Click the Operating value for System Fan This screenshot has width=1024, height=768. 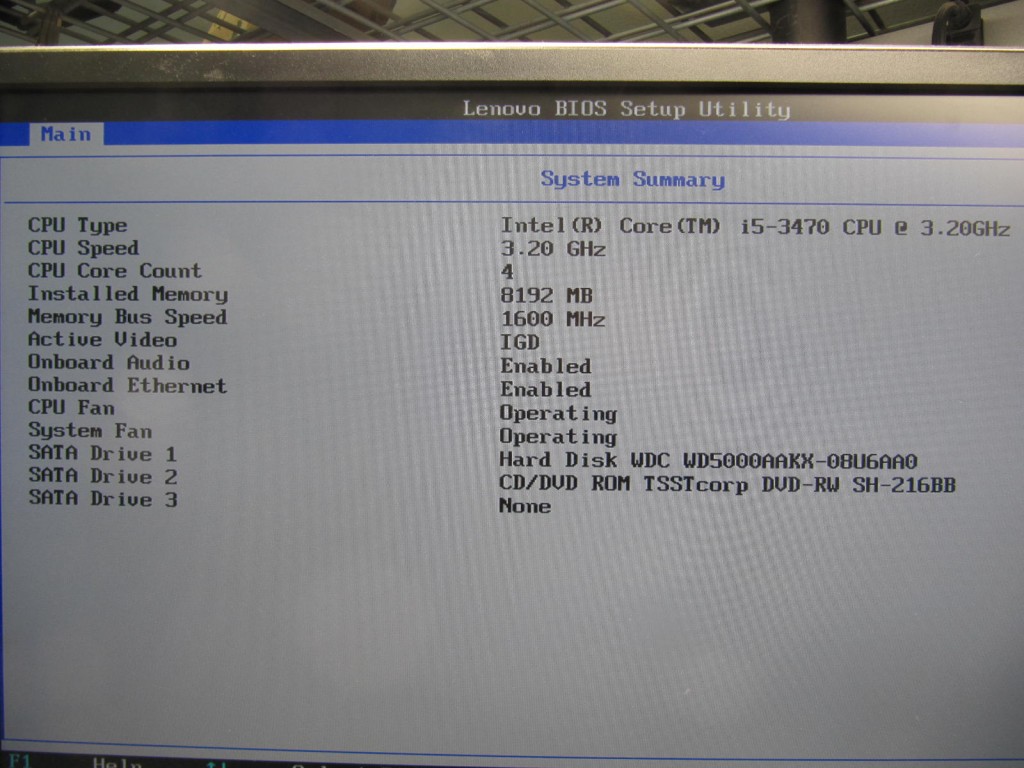coord(558,436)
